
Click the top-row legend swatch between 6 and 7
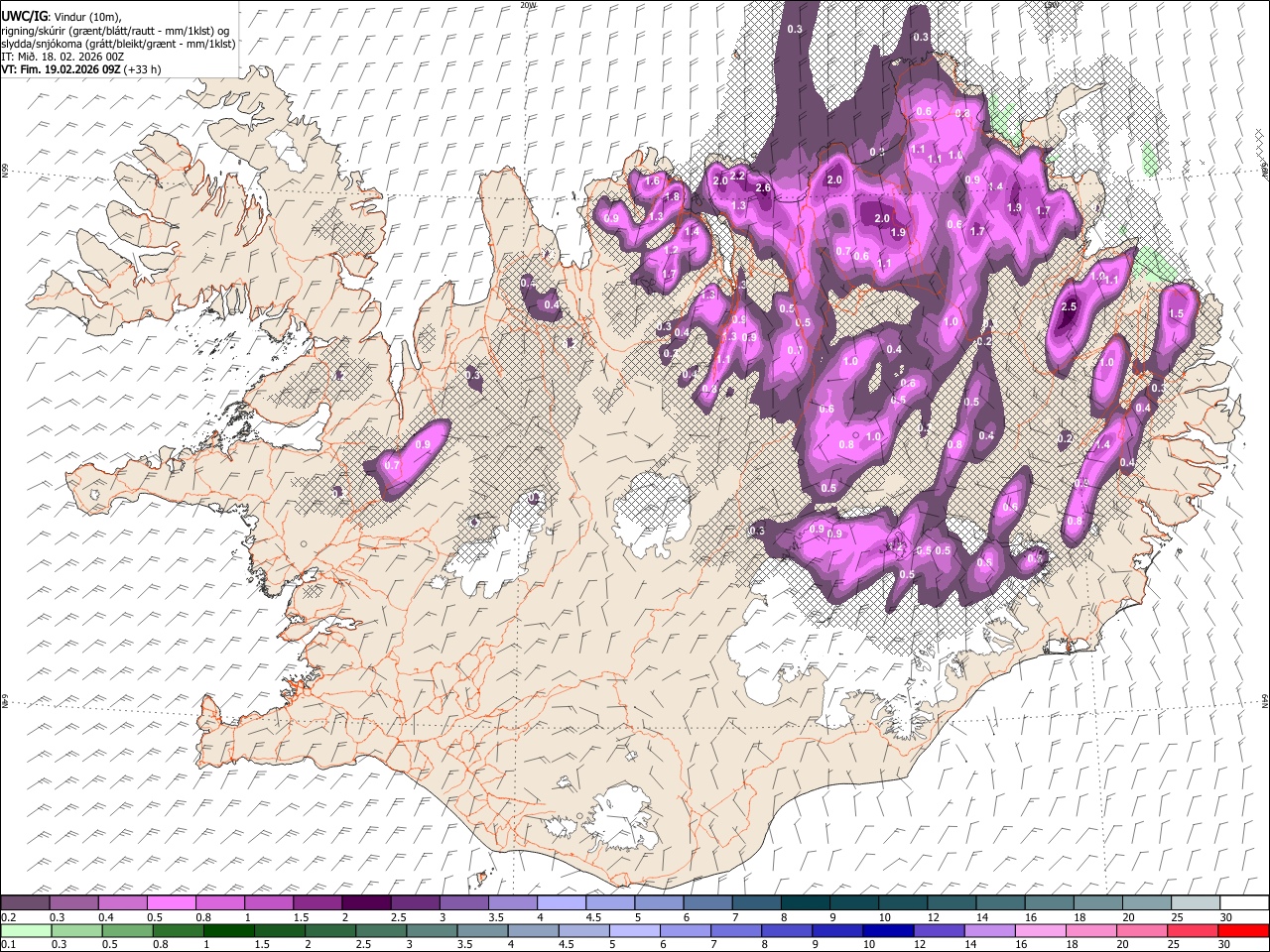[707, 903]
